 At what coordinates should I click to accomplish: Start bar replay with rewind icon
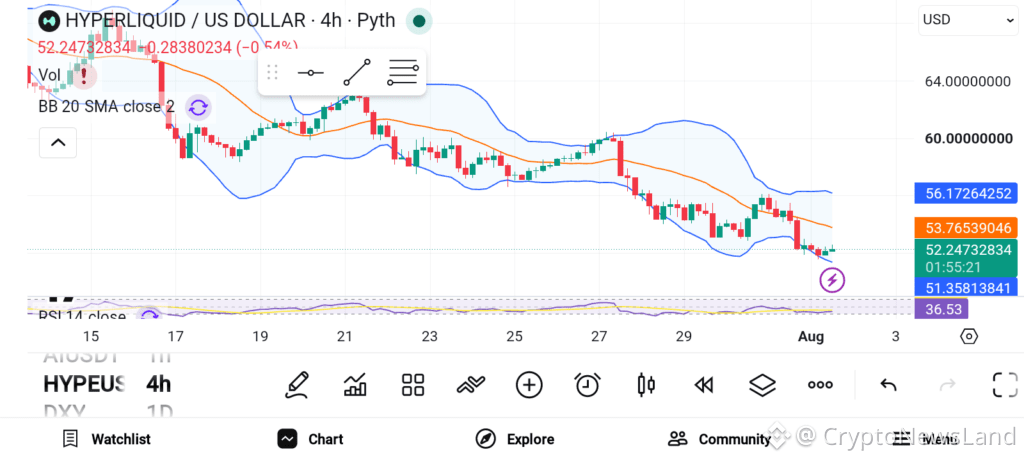[703, 385]
